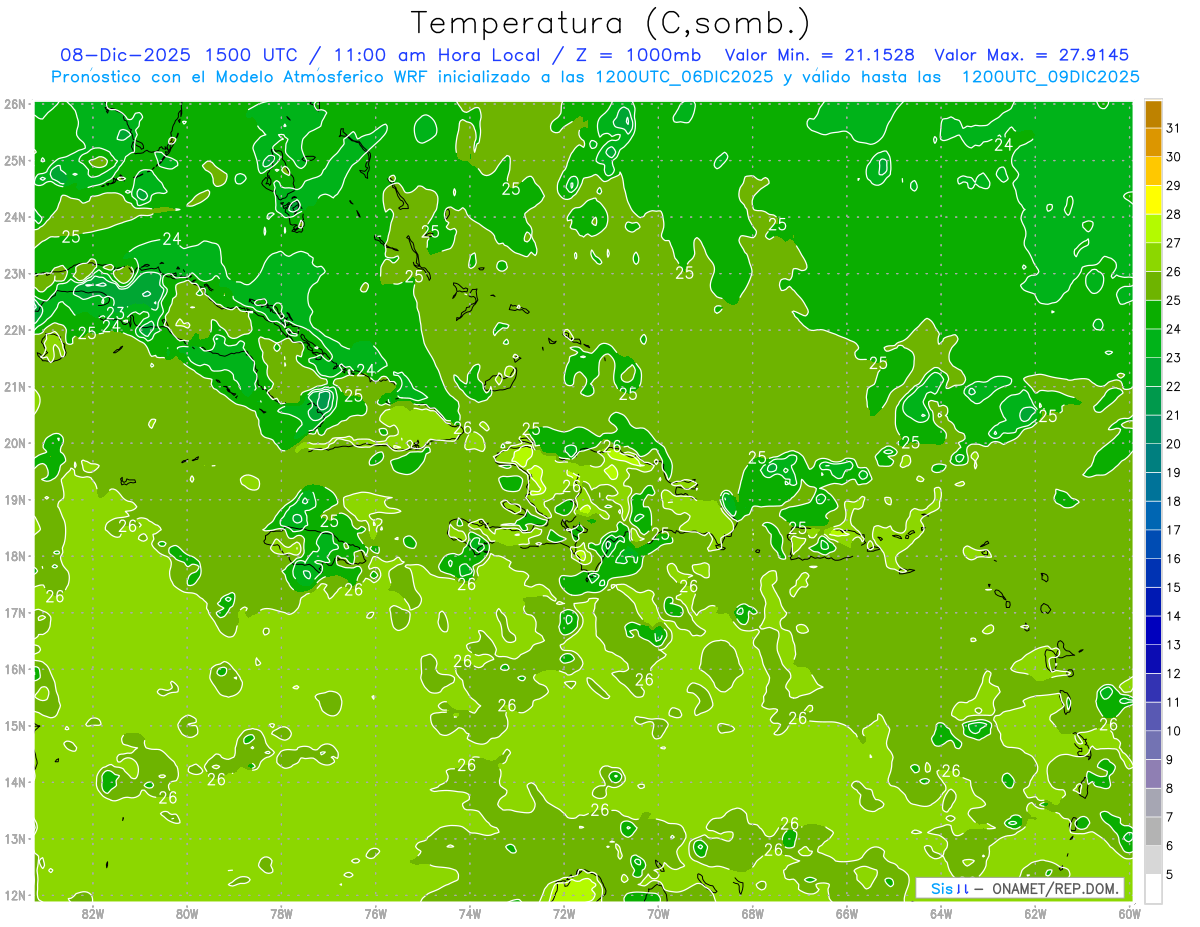Click latitude axis label 13N

[14, 839]
